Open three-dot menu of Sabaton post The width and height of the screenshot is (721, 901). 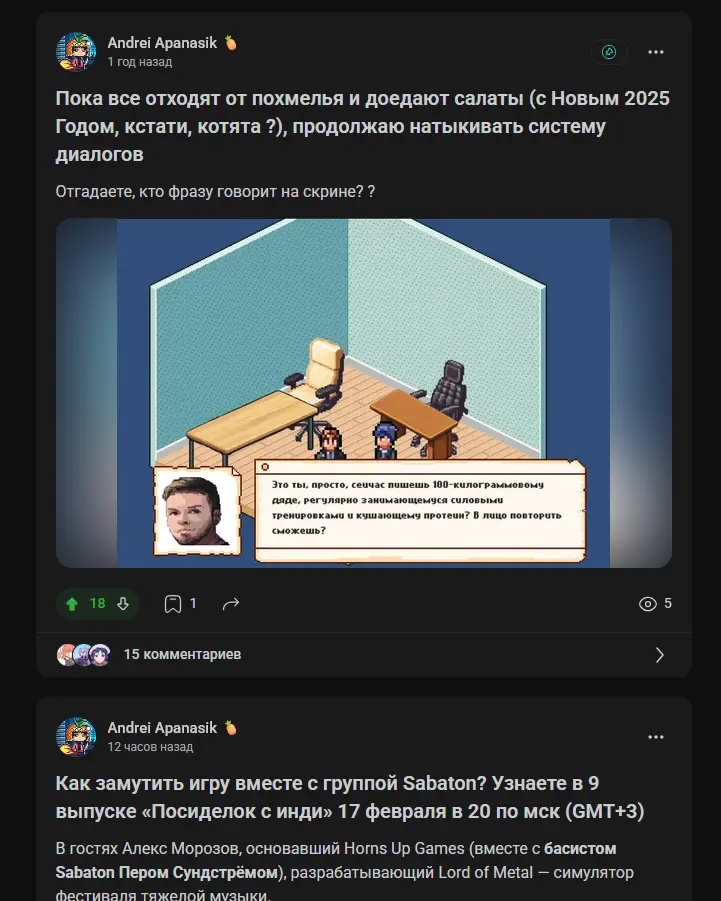tap(656, 737)
